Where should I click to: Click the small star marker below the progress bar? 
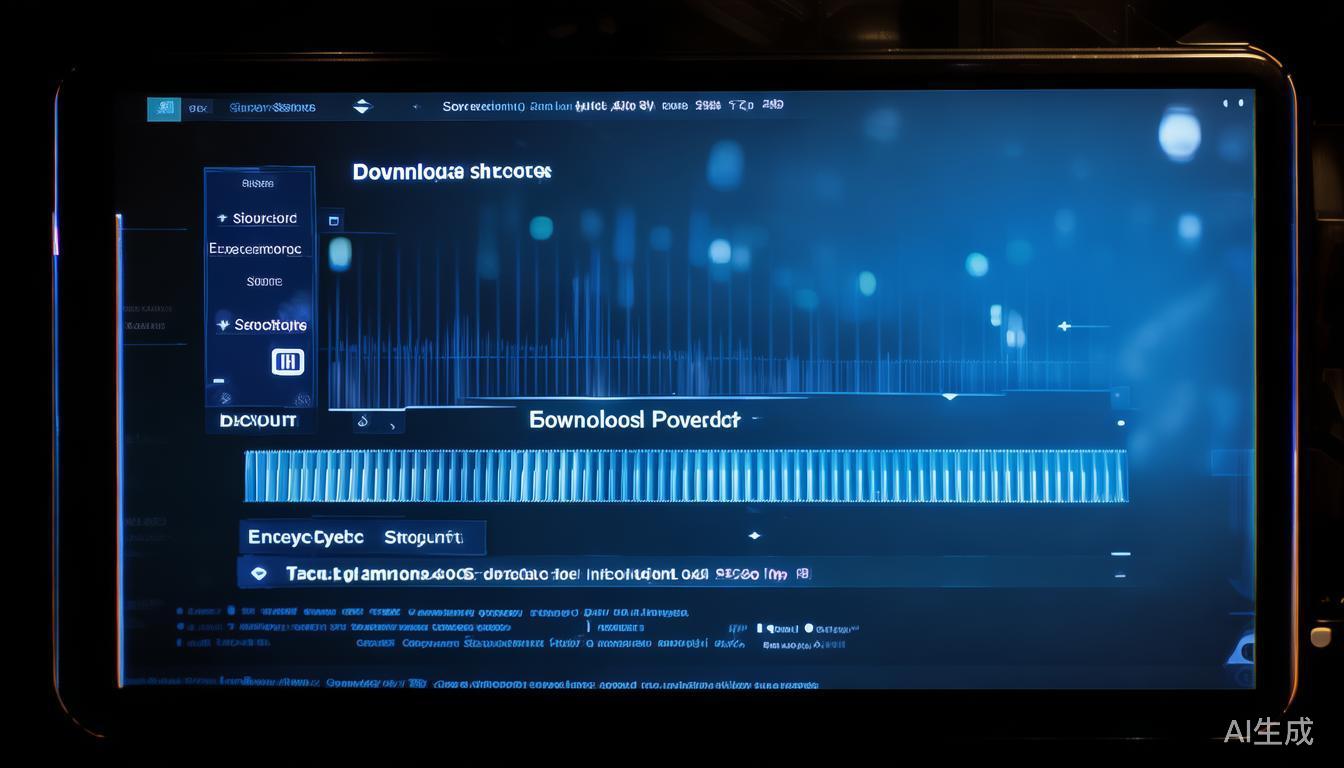754,536
